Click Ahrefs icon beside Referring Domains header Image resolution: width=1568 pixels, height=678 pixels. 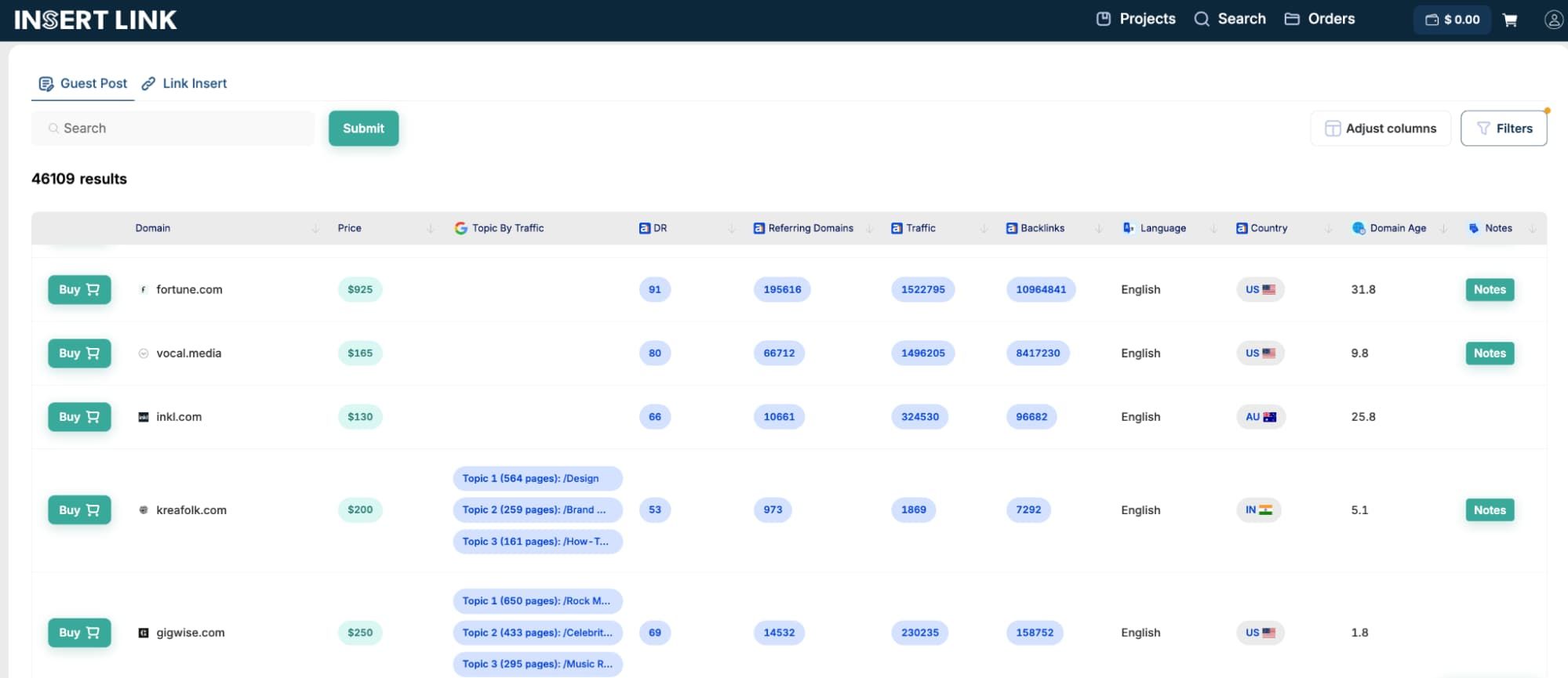(x=759, y=228)
